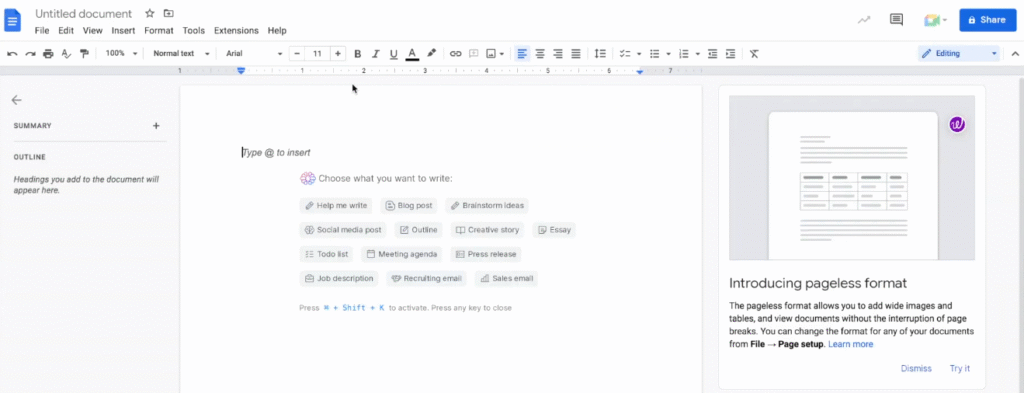Open activity dashboard trend icon
Image resolution: width=1024 pixels, height=393 pixels.
[x=864, y=20]
